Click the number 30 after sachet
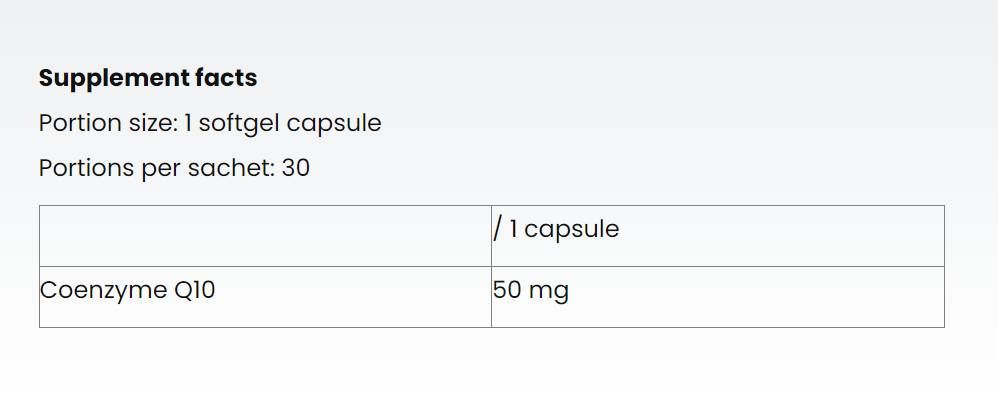The width and height of the screenshot is (998, 404). [x=296, y=168]
